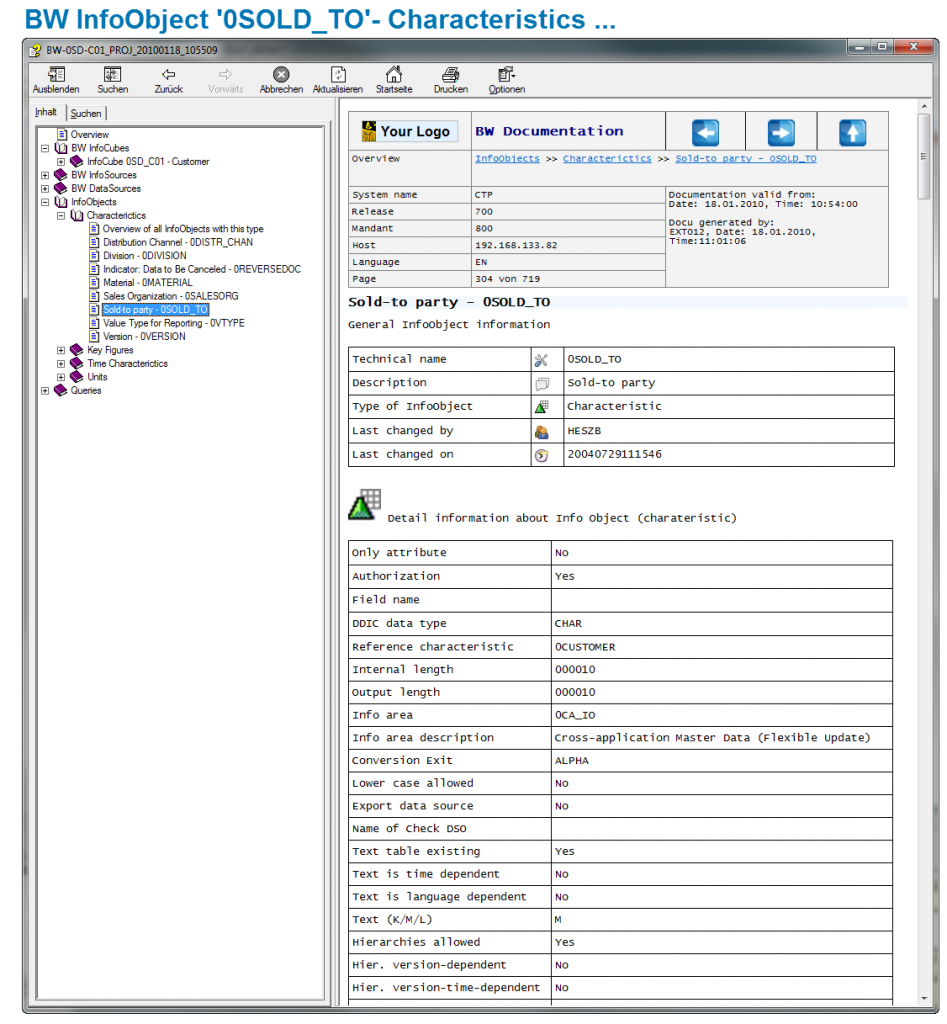Refresh page with Aktualisieren icon
This screenshot has height=1024, width=947.
(x=338, y=75)
